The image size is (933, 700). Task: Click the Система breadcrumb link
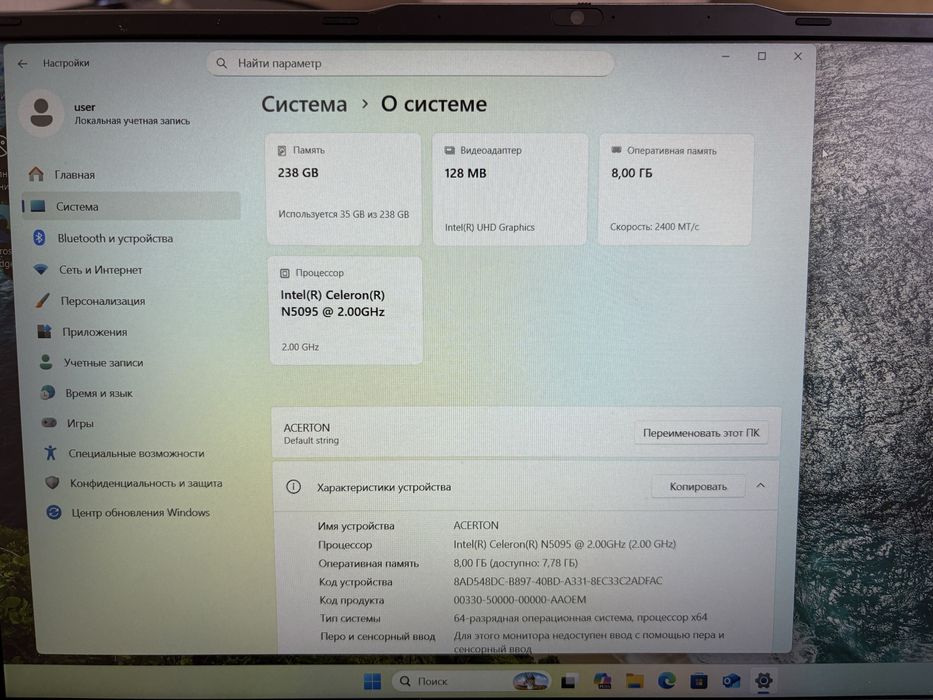click(x=304, y=104)
